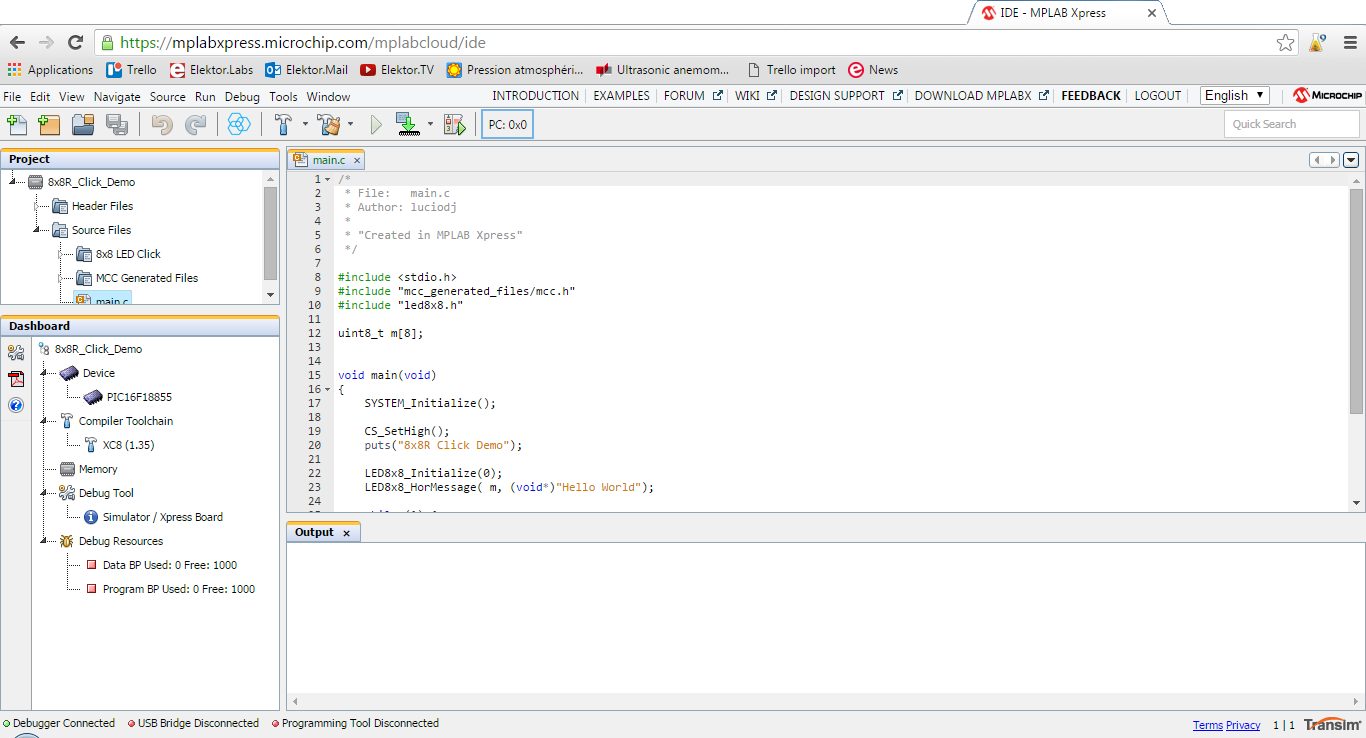
Task: Collapse the Source Files folder
Action: (x=38, y=230)
